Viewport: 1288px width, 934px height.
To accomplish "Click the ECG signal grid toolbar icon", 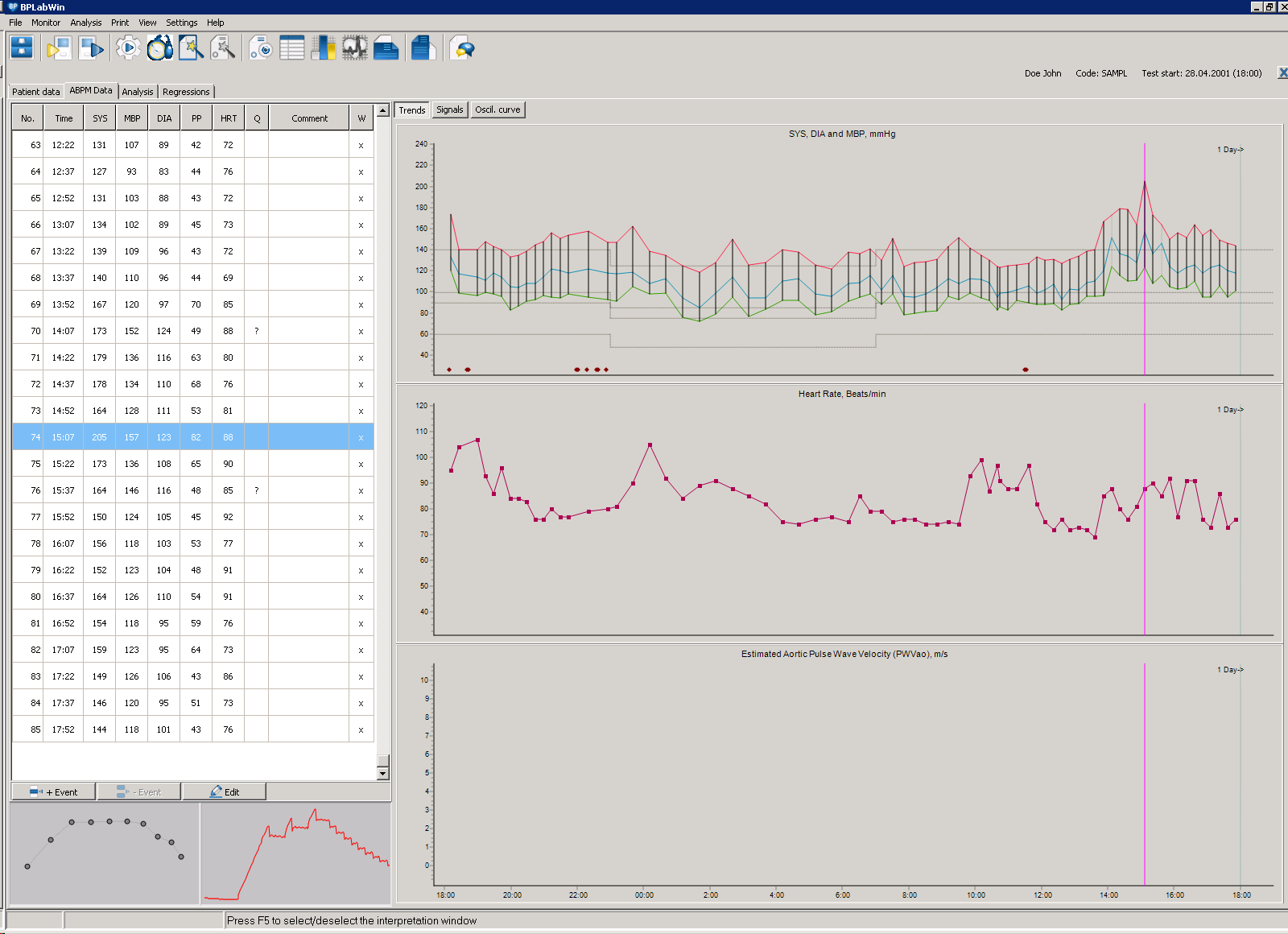I will pyautogui.click(x=354, y=48).
